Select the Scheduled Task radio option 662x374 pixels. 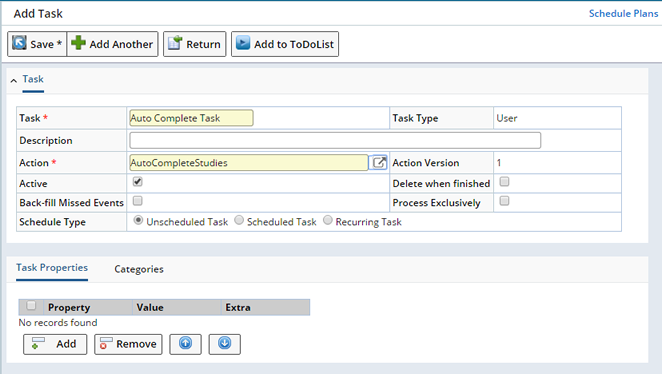[239, 220]
